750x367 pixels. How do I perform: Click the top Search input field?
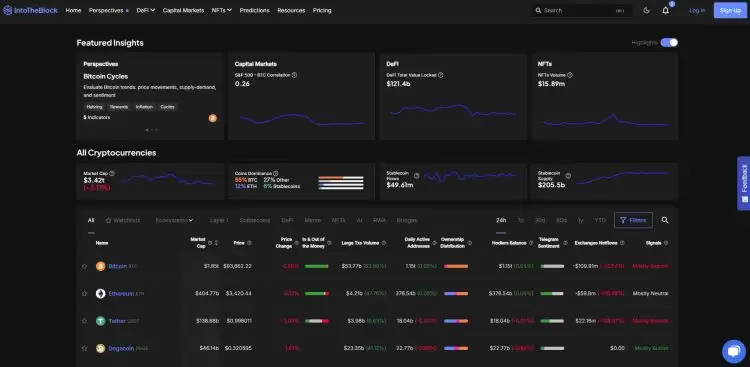[x=582, y=11]
